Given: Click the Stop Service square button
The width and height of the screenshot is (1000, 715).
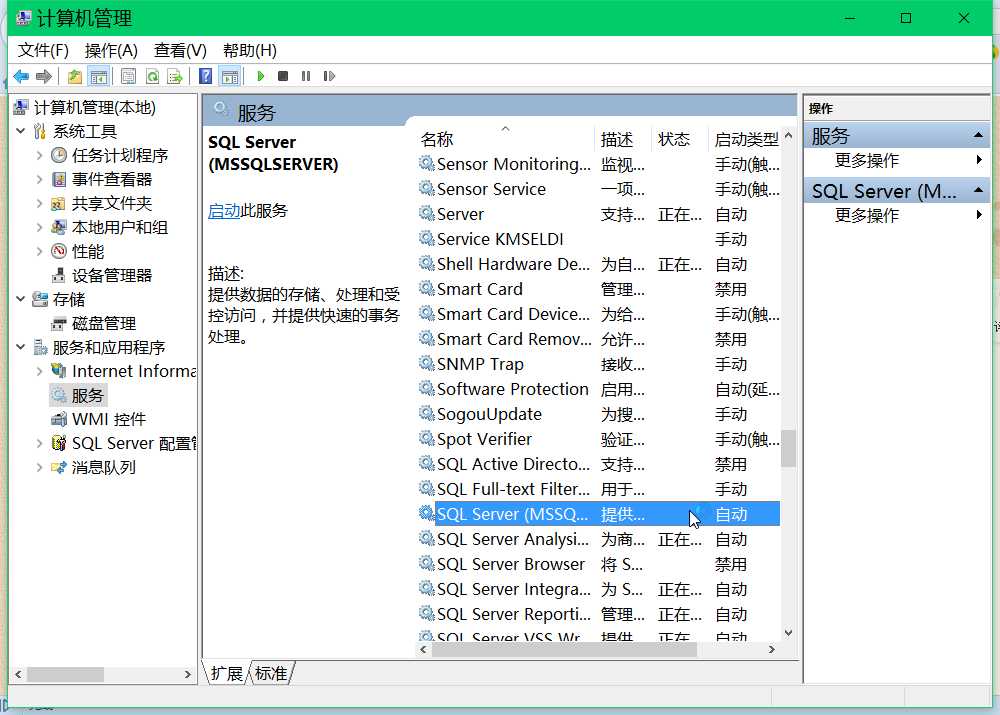Looking at the screenshot, I should 283,76.
